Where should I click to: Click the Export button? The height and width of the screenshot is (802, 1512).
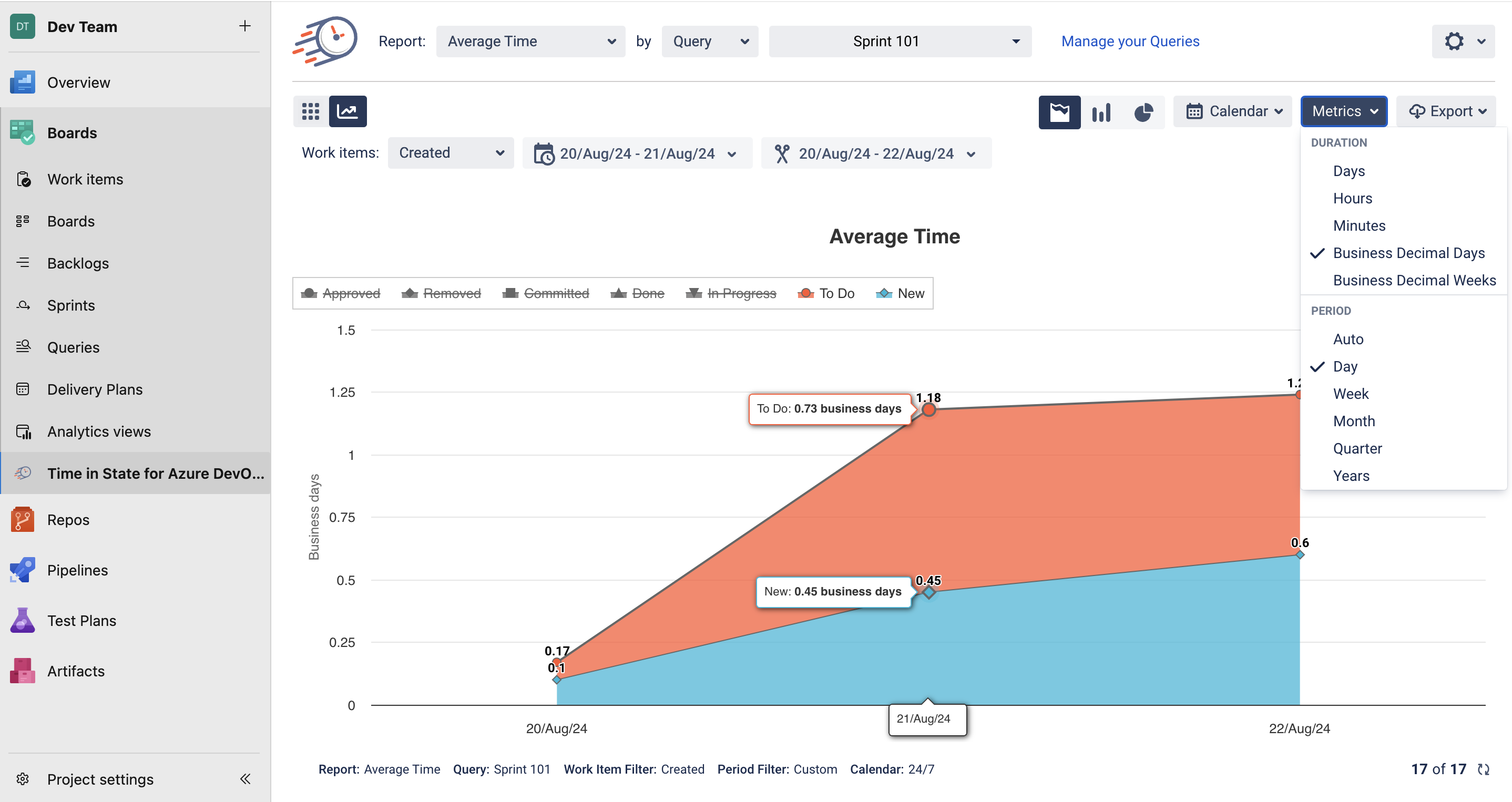[x=1446, y=111]
